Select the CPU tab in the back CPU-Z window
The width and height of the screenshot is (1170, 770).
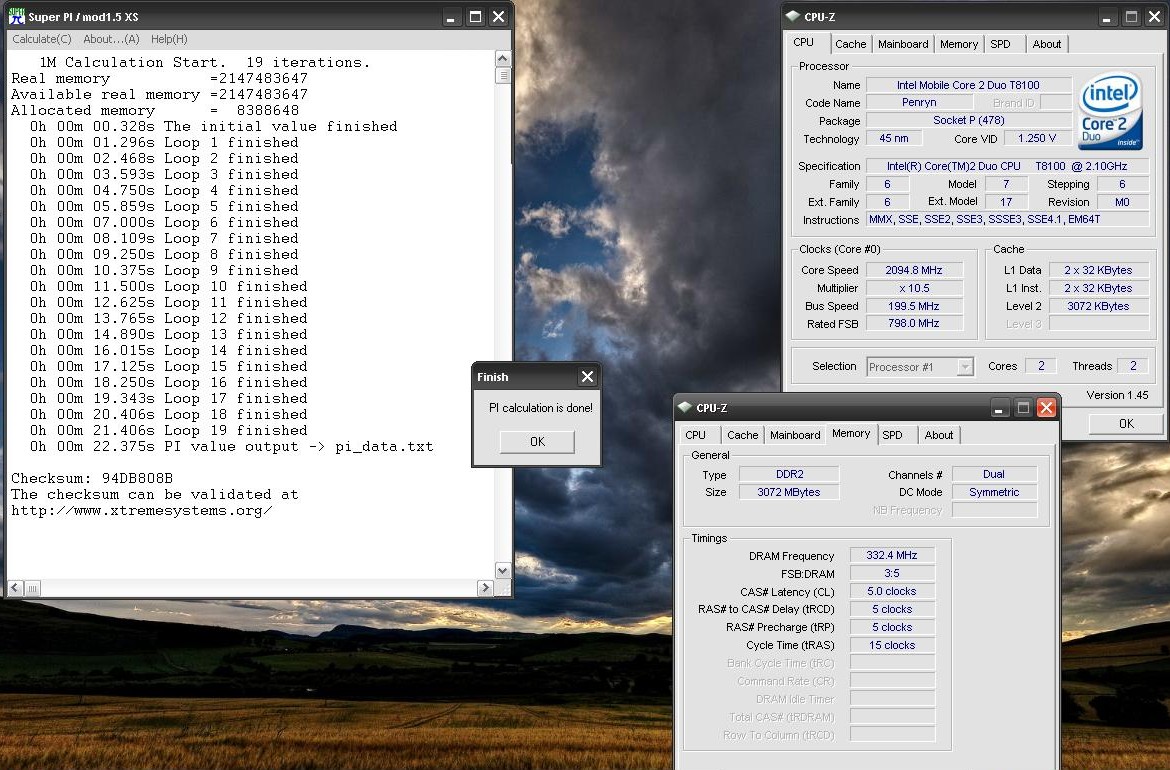click(x=804, y=43)
